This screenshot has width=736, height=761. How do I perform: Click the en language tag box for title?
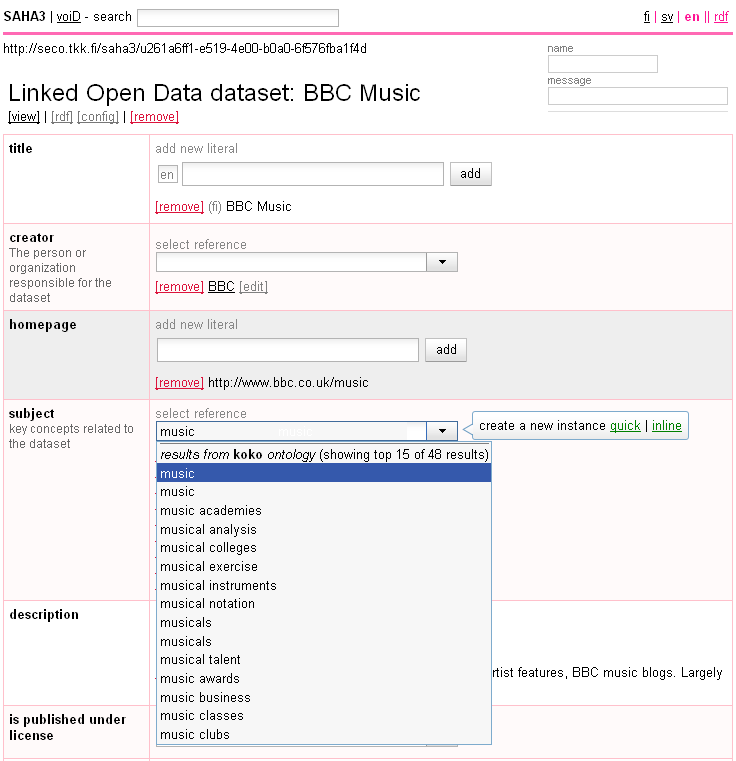[167, 175]
